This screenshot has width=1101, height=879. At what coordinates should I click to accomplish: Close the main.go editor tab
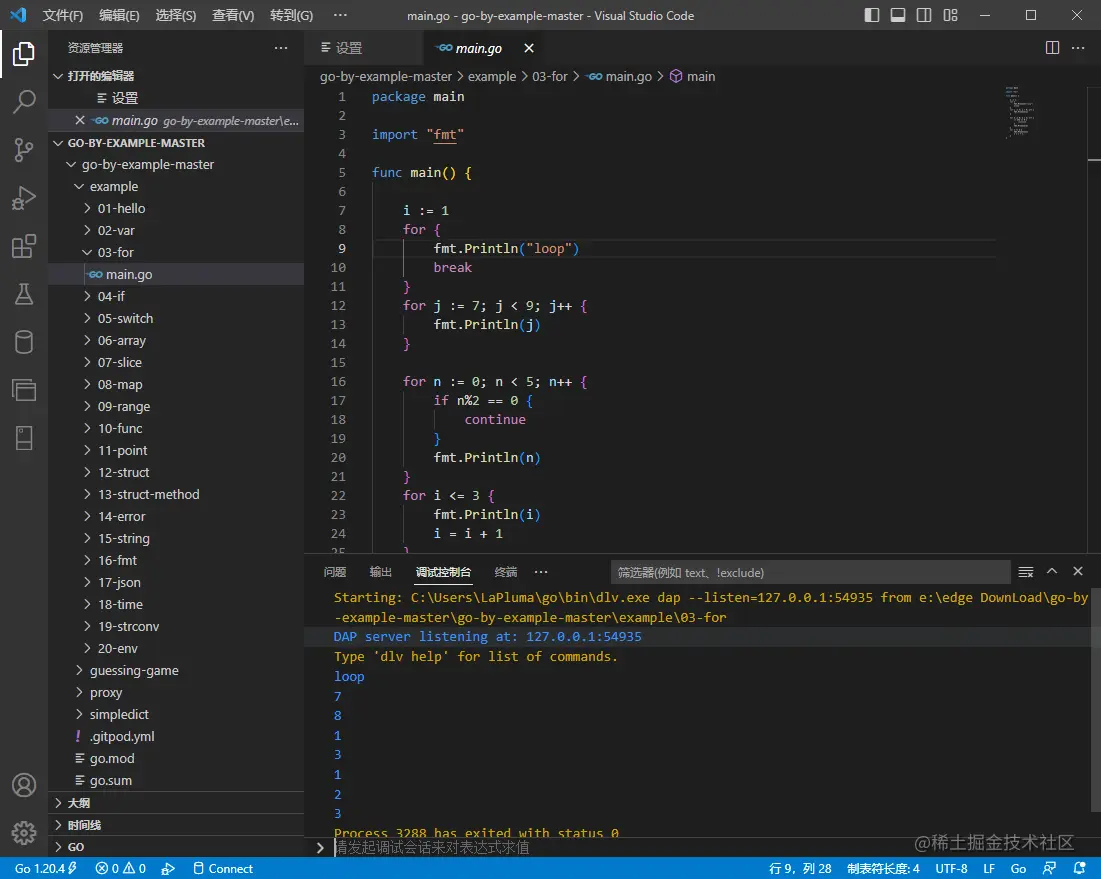click(529, 48)
